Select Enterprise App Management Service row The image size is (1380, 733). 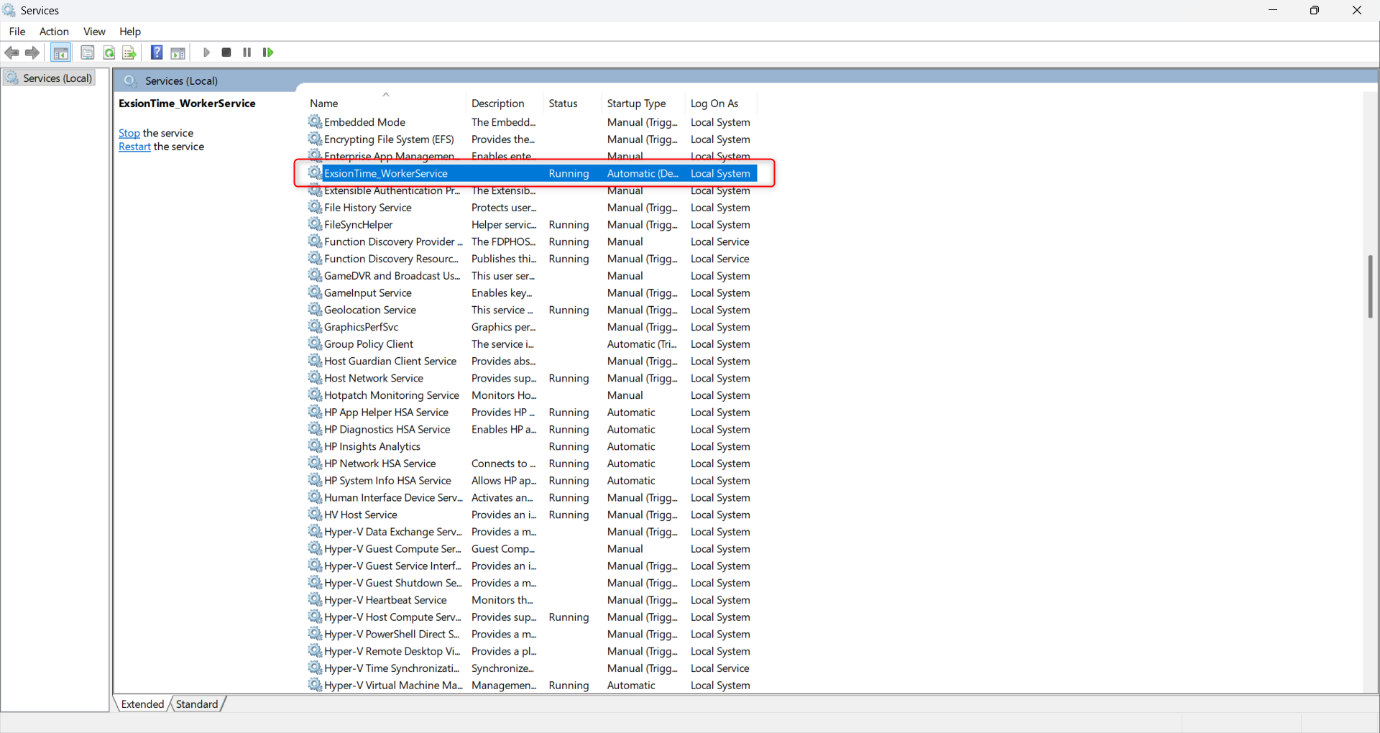[x=531, y=156]
